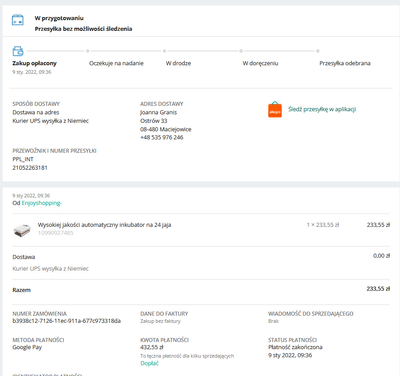Select order number b3938c12-7126-11ec-911a-677c973318da
This screenshot has height=376, width=400.
coord(67,321)
